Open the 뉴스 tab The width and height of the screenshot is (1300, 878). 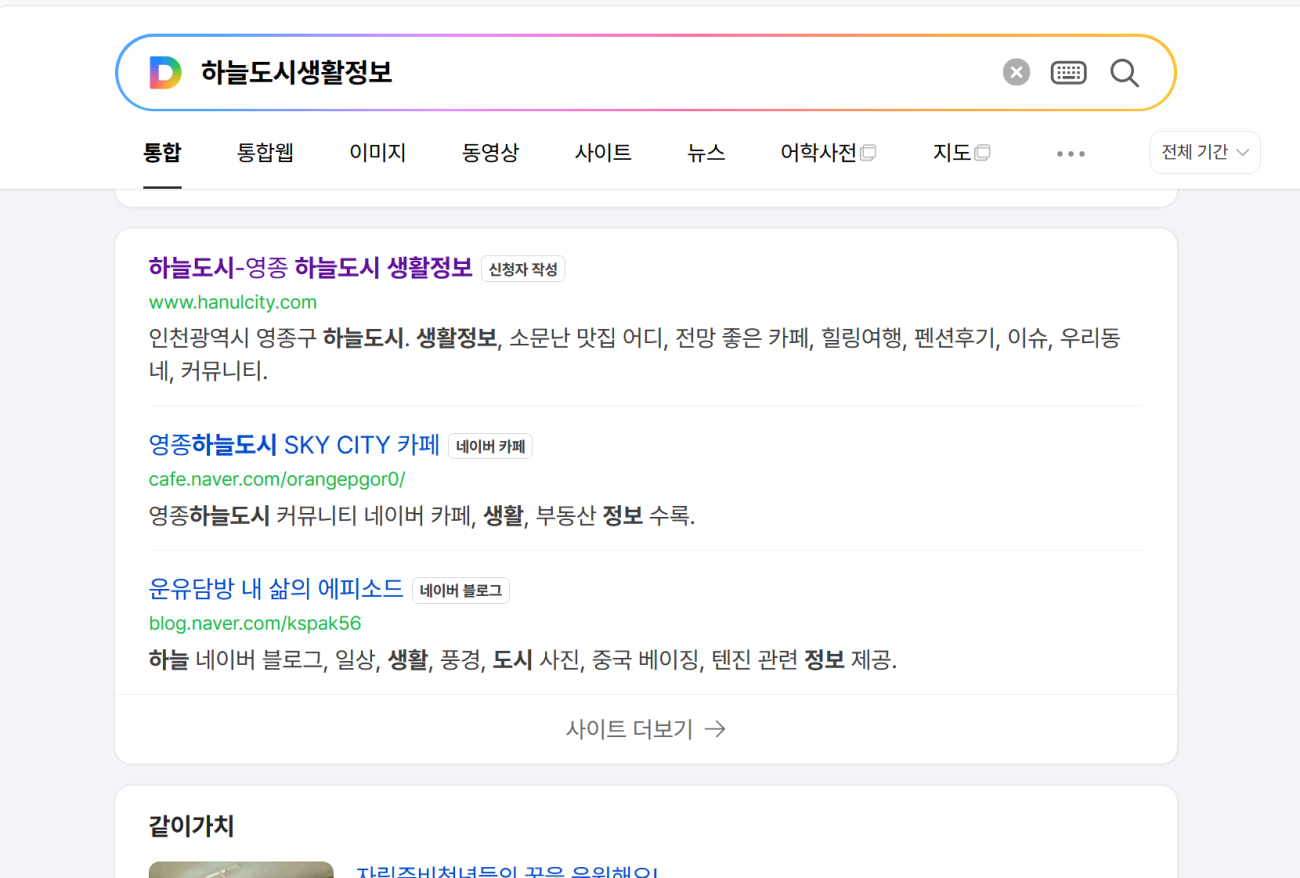point(706,153)
